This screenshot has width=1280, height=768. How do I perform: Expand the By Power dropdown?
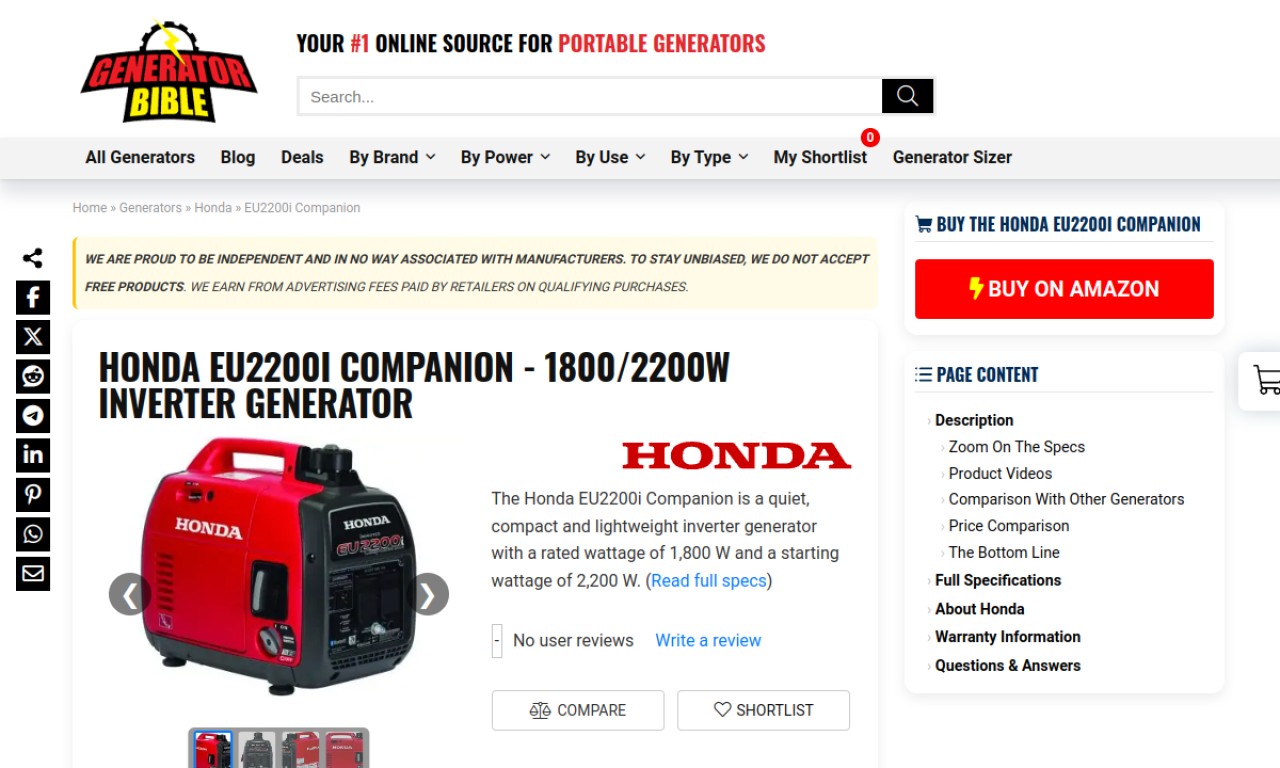(505, 157)
